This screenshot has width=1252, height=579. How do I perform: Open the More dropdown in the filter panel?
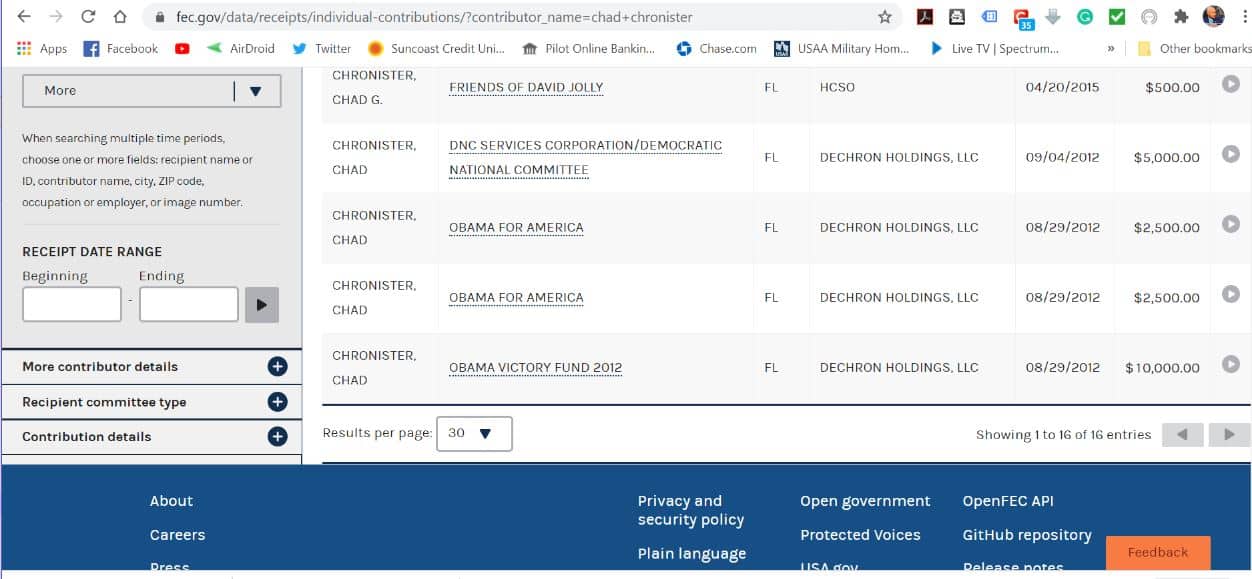pos(152,90)
